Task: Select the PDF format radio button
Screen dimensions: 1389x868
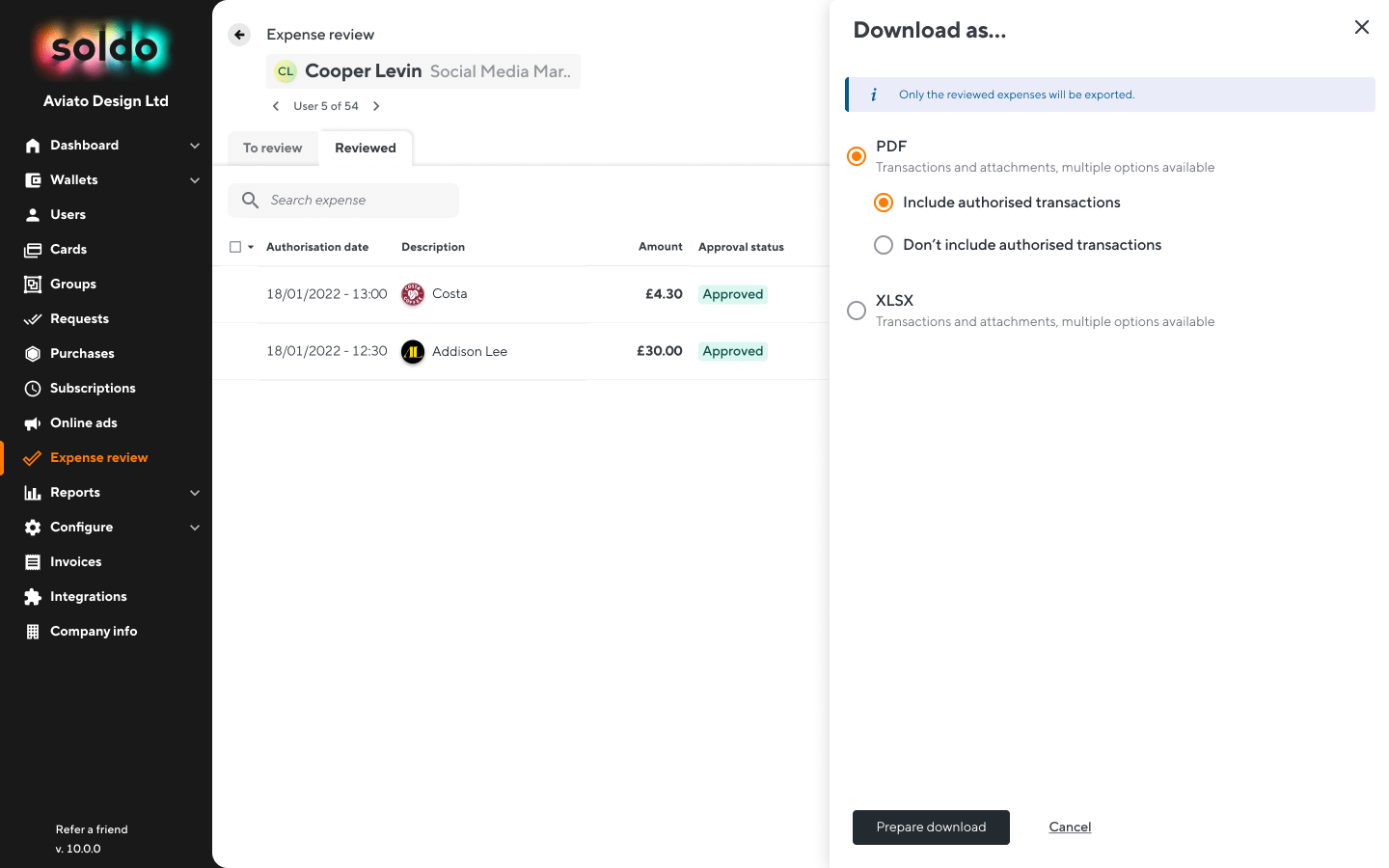Action: tap(857, 156)
